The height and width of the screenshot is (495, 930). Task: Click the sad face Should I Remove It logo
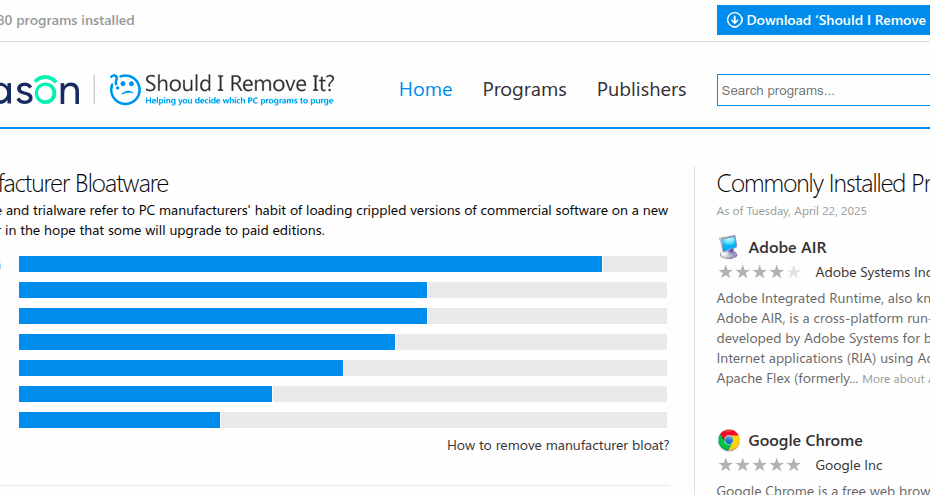coord(125,90)
